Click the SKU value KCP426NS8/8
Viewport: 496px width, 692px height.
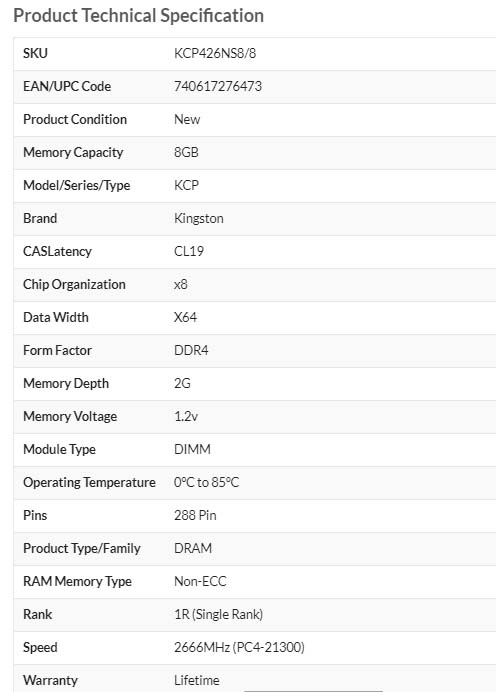pos(215,53)
